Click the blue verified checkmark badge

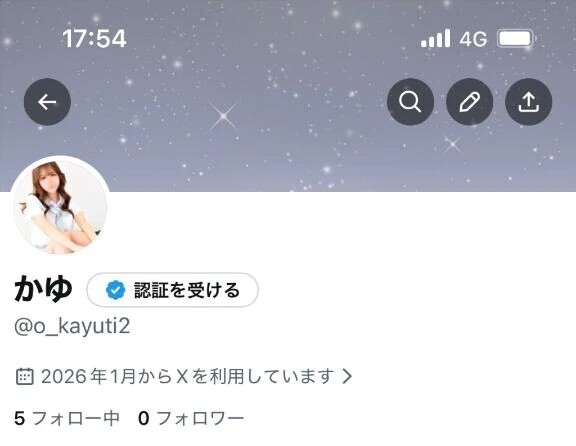pyautogui.click(x=115, y=290)
